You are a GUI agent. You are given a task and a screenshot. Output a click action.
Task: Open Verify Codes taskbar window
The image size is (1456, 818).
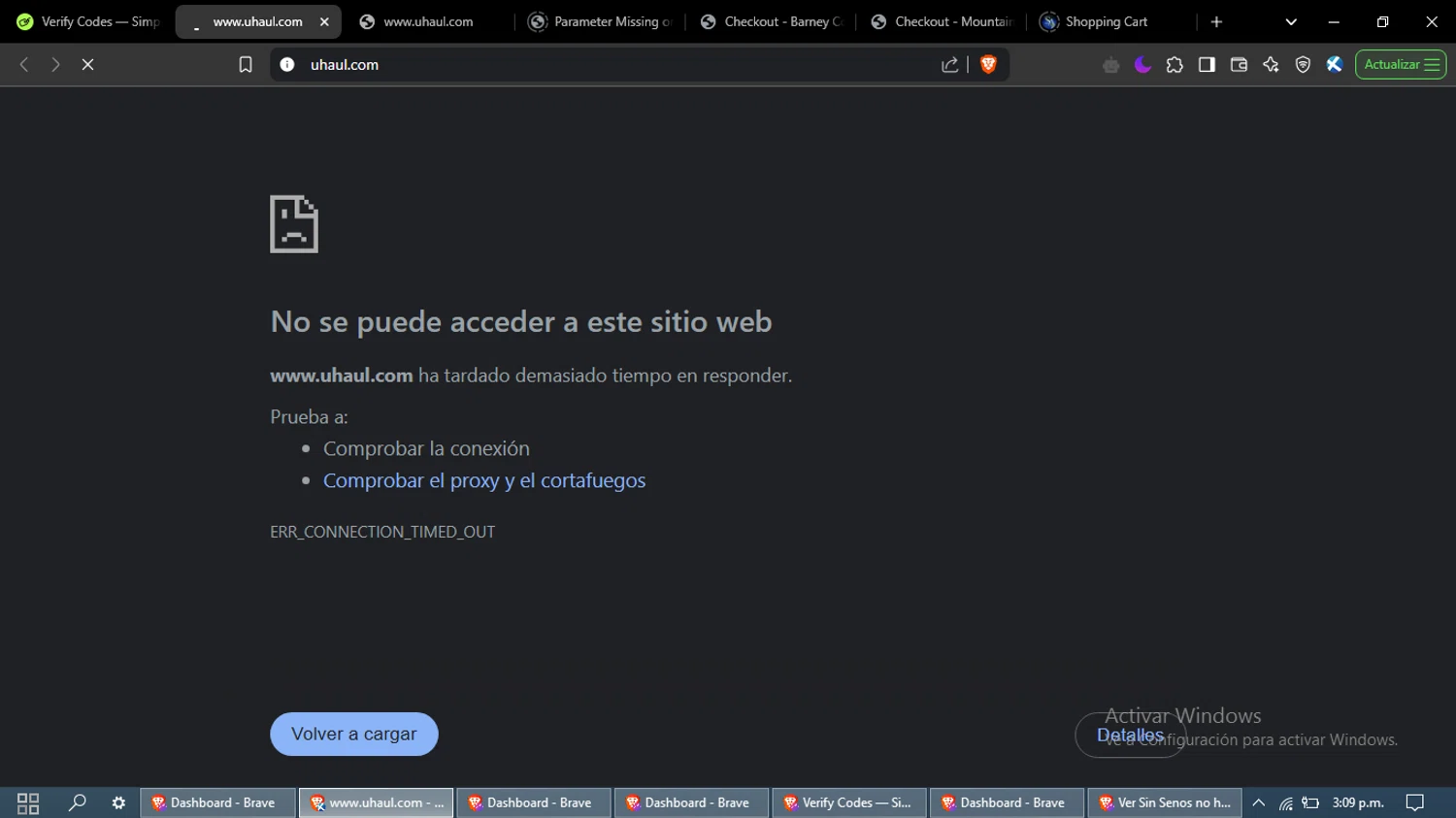850,802
